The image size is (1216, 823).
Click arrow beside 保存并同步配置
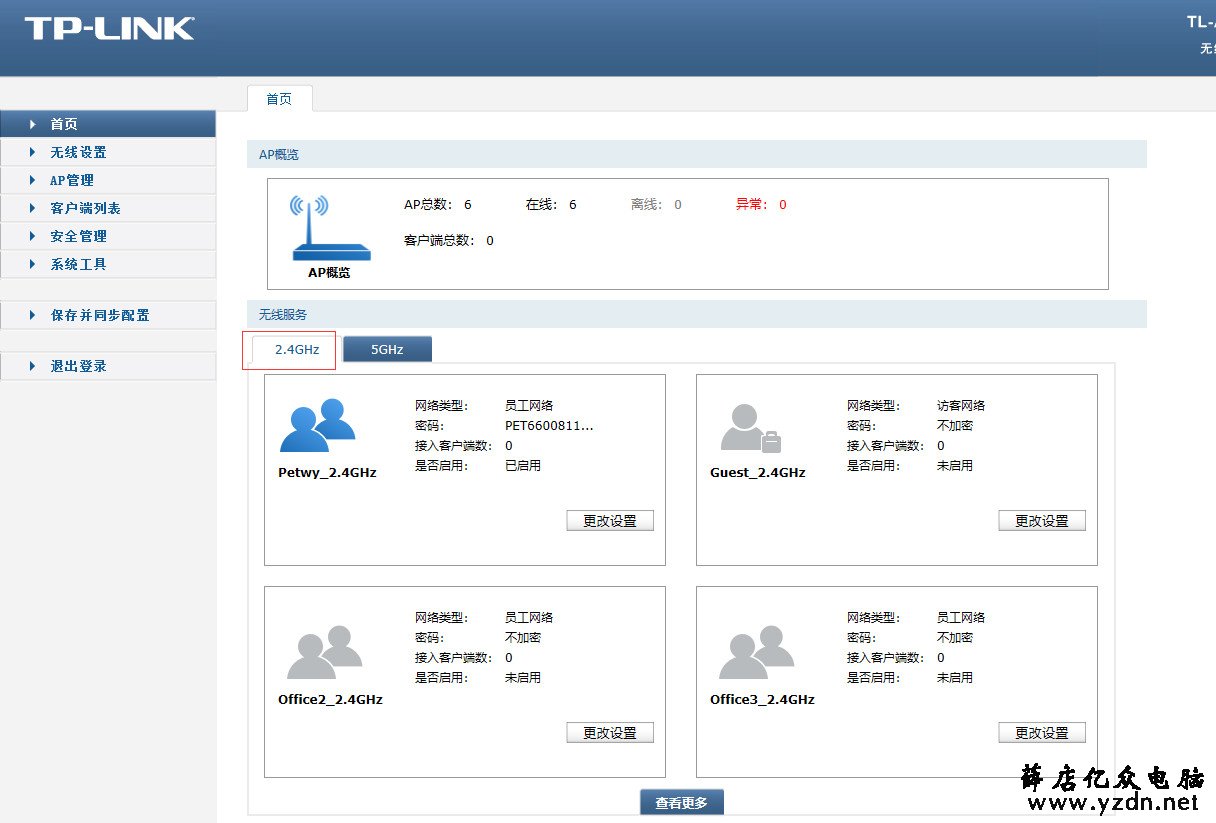pyautogui.click(x=32, y=315)
